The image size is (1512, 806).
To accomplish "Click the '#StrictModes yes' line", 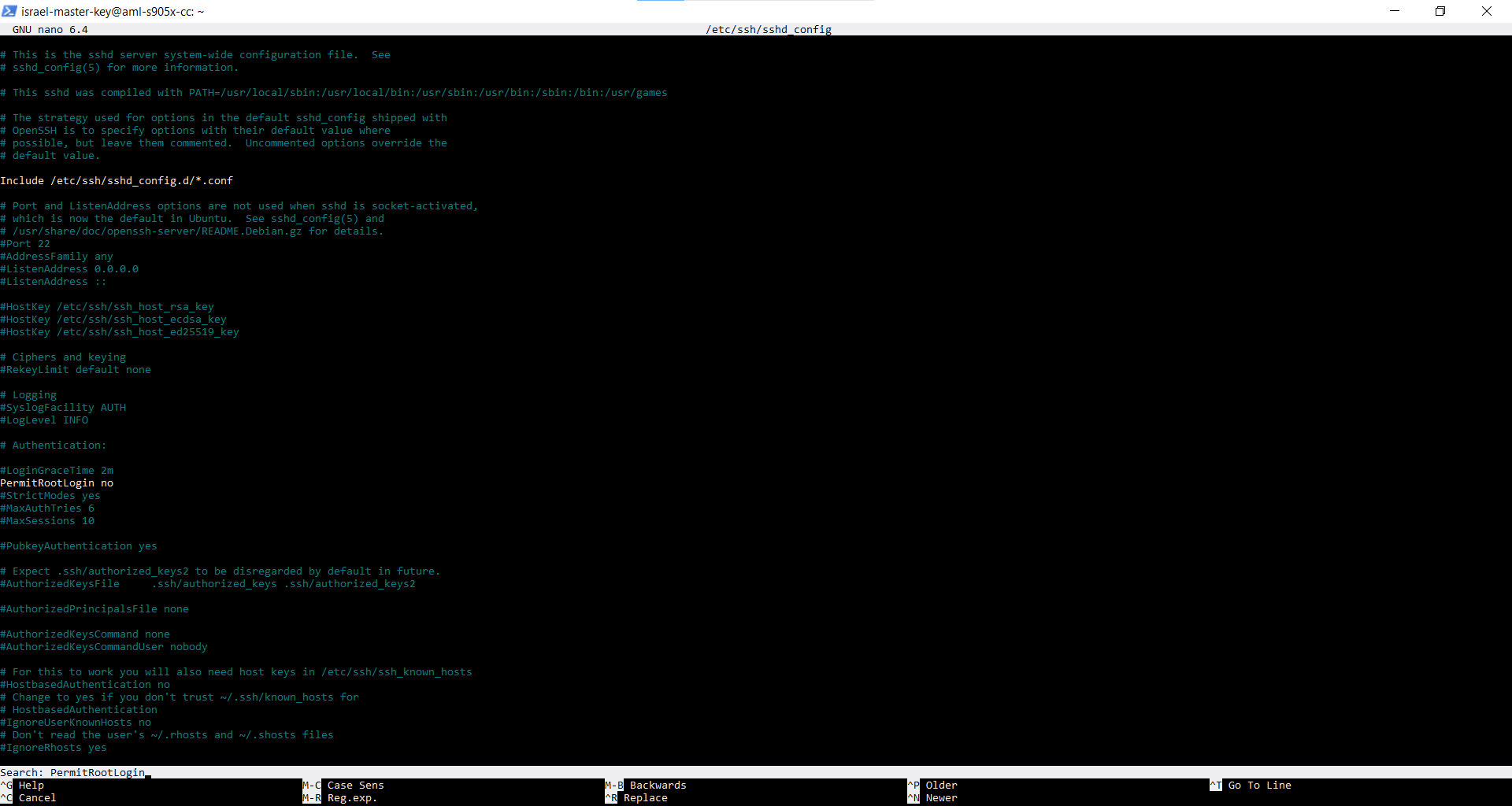I will click(50, 495).
